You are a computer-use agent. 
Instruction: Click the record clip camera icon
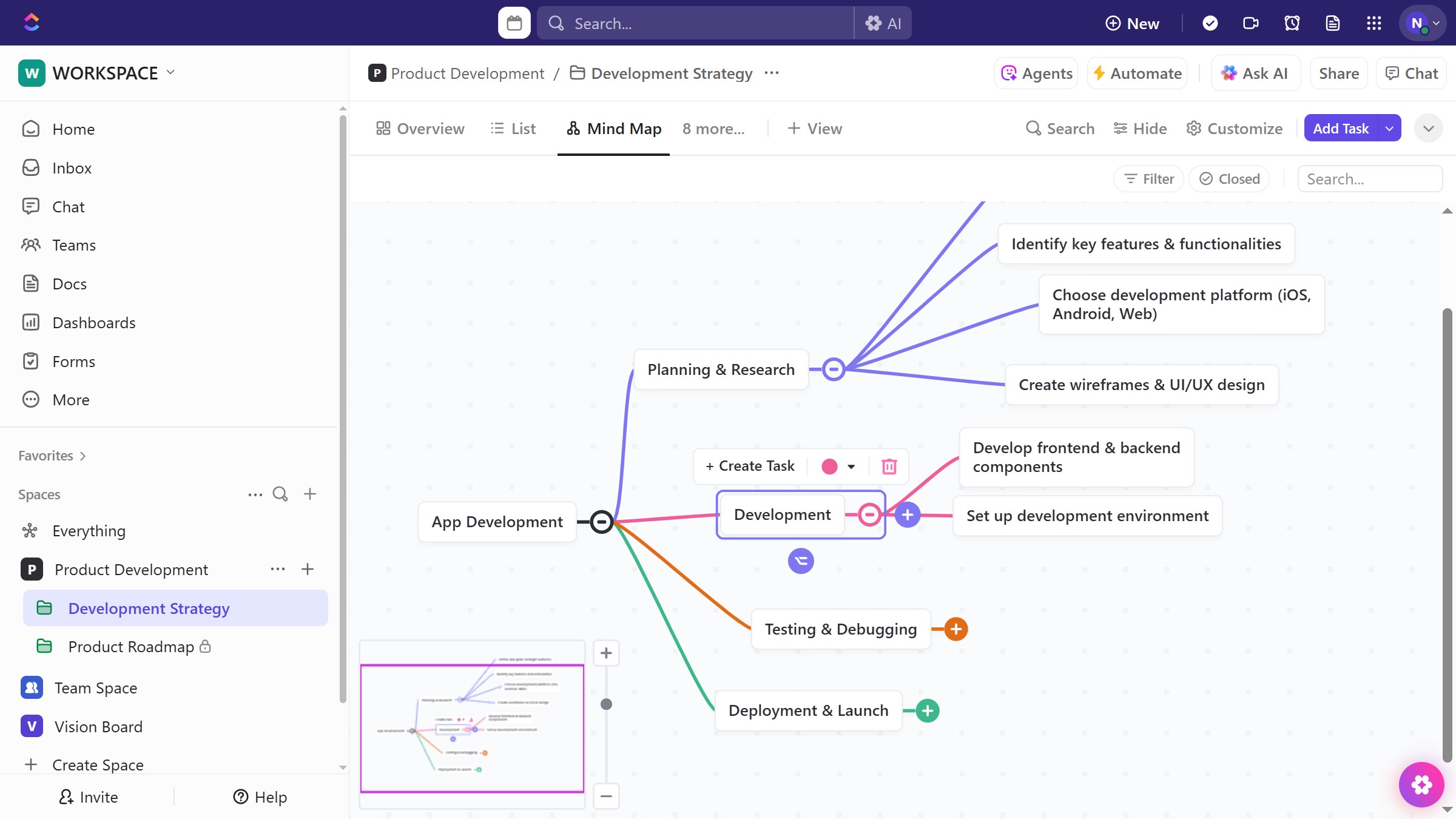pos(1250,23)
